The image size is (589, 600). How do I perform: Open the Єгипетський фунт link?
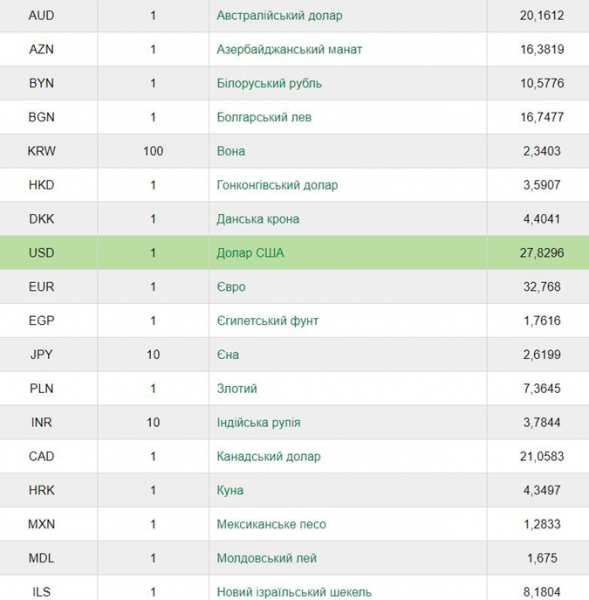coord(268,321)
